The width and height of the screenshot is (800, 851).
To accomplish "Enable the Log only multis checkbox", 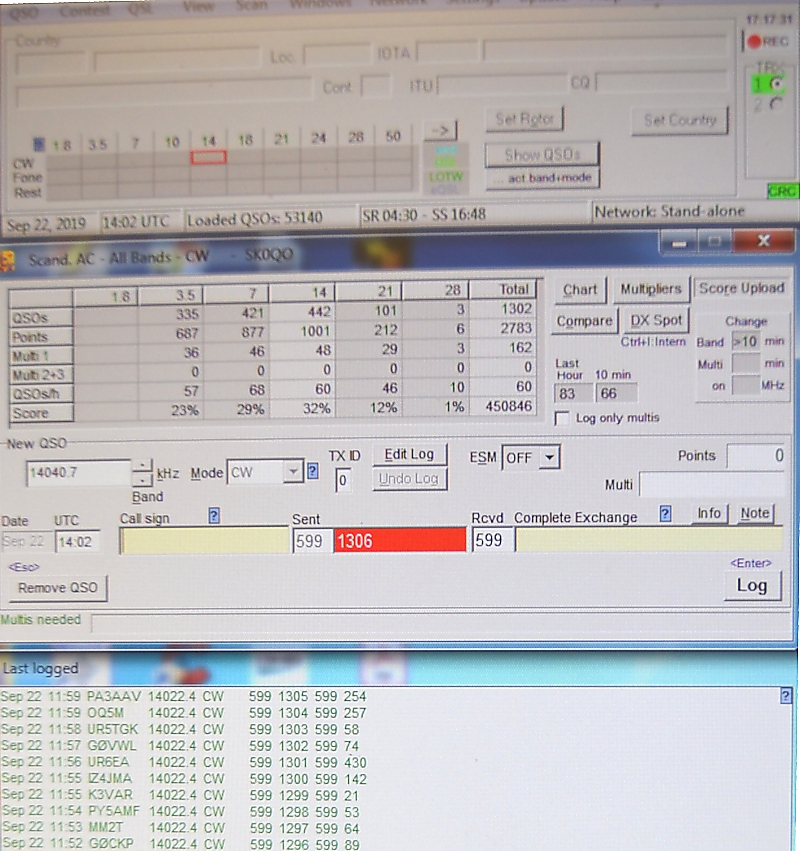I will point(562,418).
